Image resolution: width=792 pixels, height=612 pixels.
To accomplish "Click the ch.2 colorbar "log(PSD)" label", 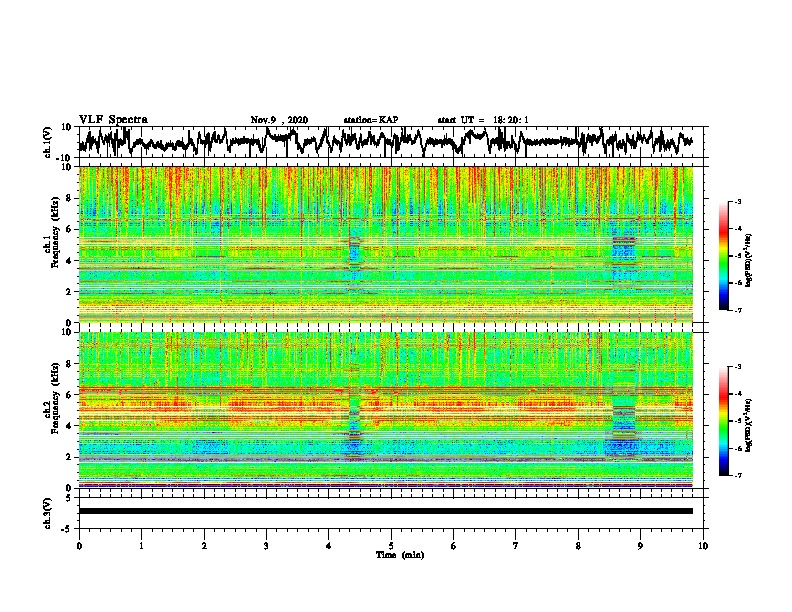I will click(x=749, y=425).
